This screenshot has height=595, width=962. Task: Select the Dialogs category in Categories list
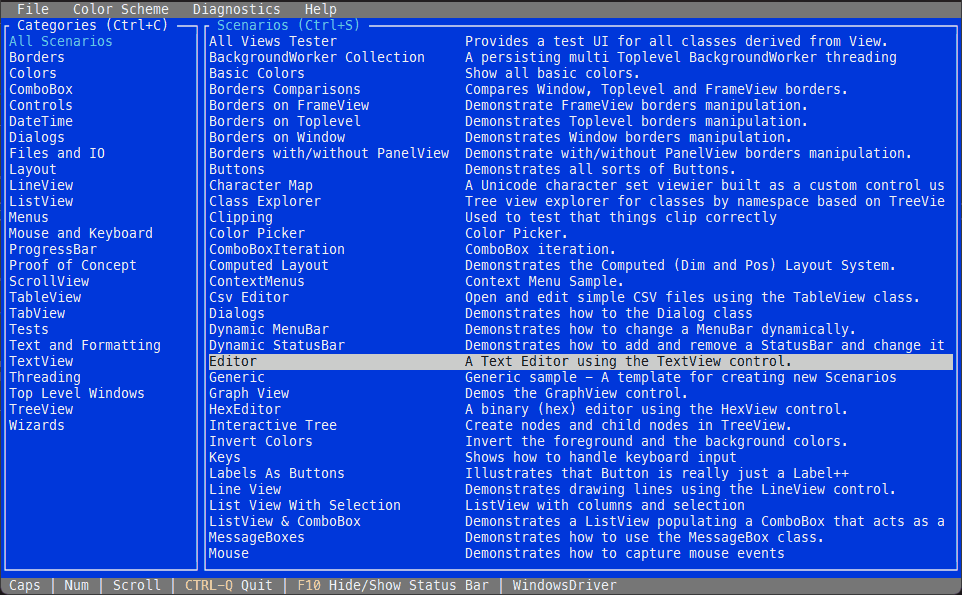pyautogui.click(x=36, y=137)
